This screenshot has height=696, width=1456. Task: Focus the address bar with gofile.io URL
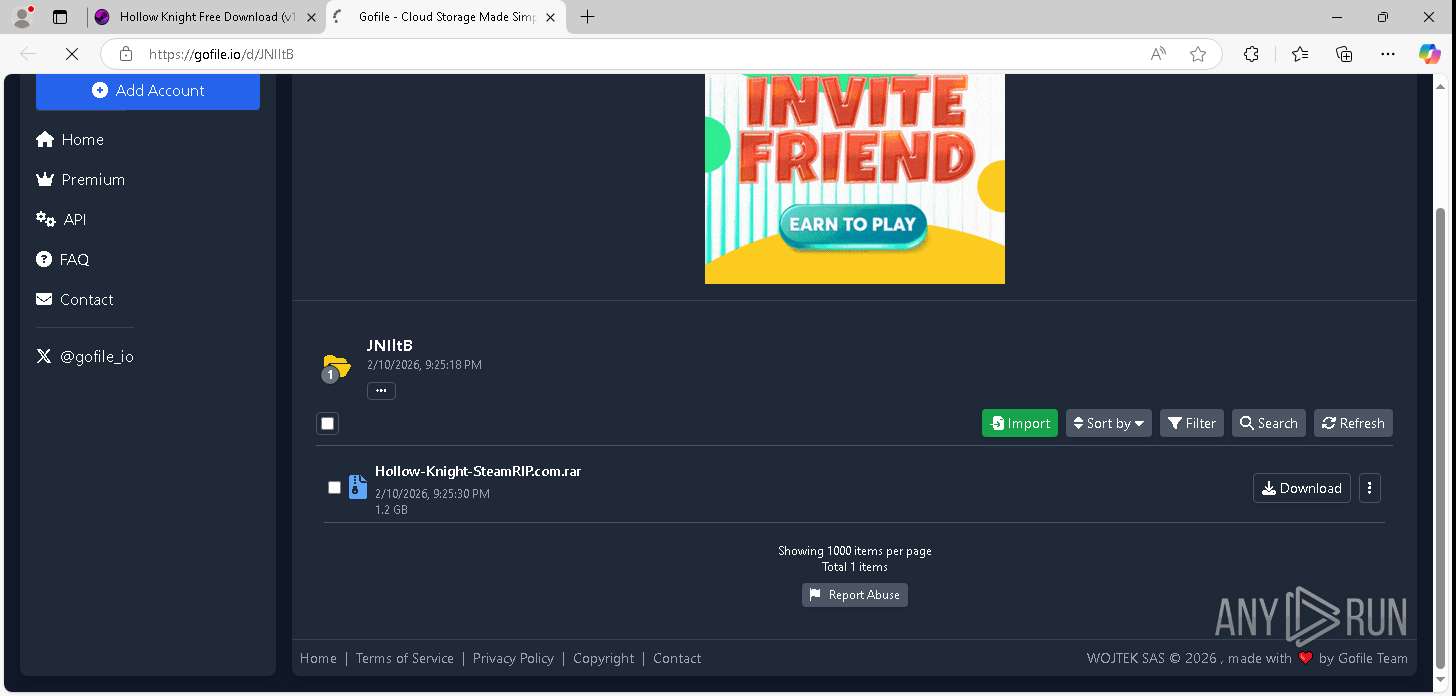click(640, 54)
